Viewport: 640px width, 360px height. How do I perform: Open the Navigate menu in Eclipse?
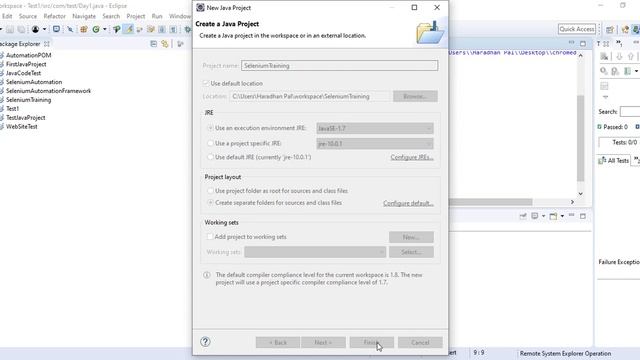coord(84,16)
